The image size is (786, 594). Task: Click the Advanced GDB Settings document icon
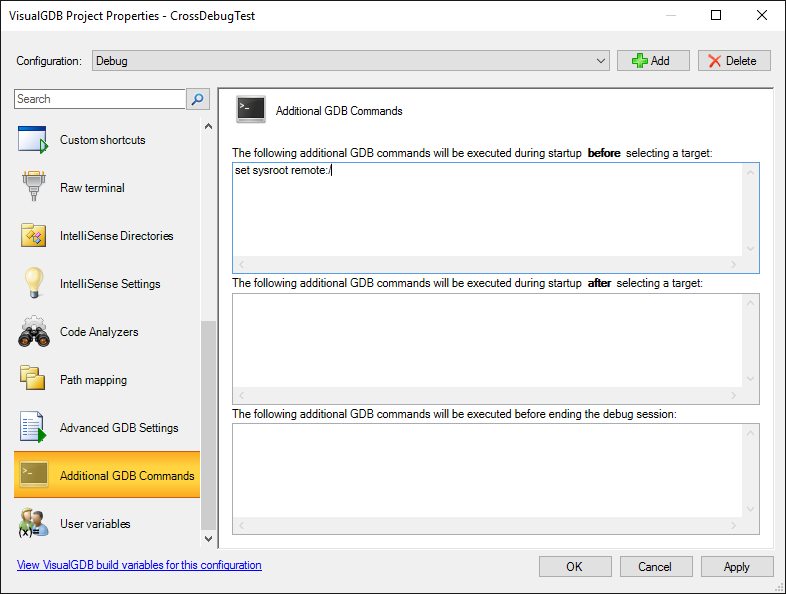(33, 427)
